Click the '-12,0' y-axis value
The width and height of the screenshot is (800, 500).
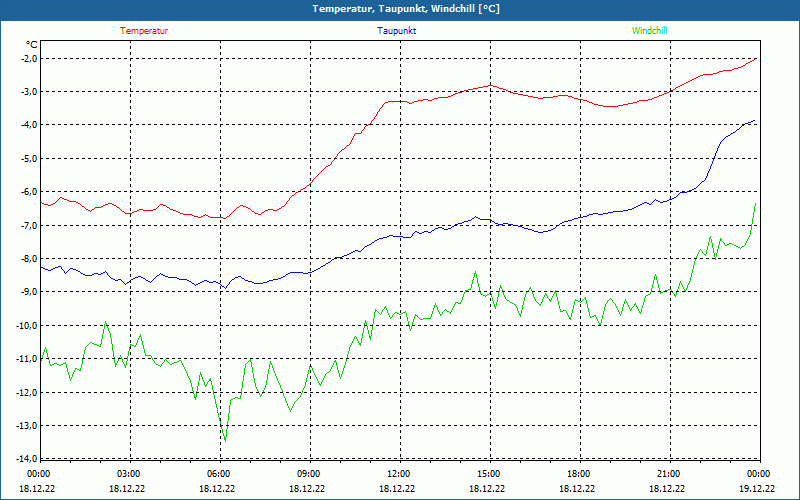pyautogui.click(x=28, y=392)
